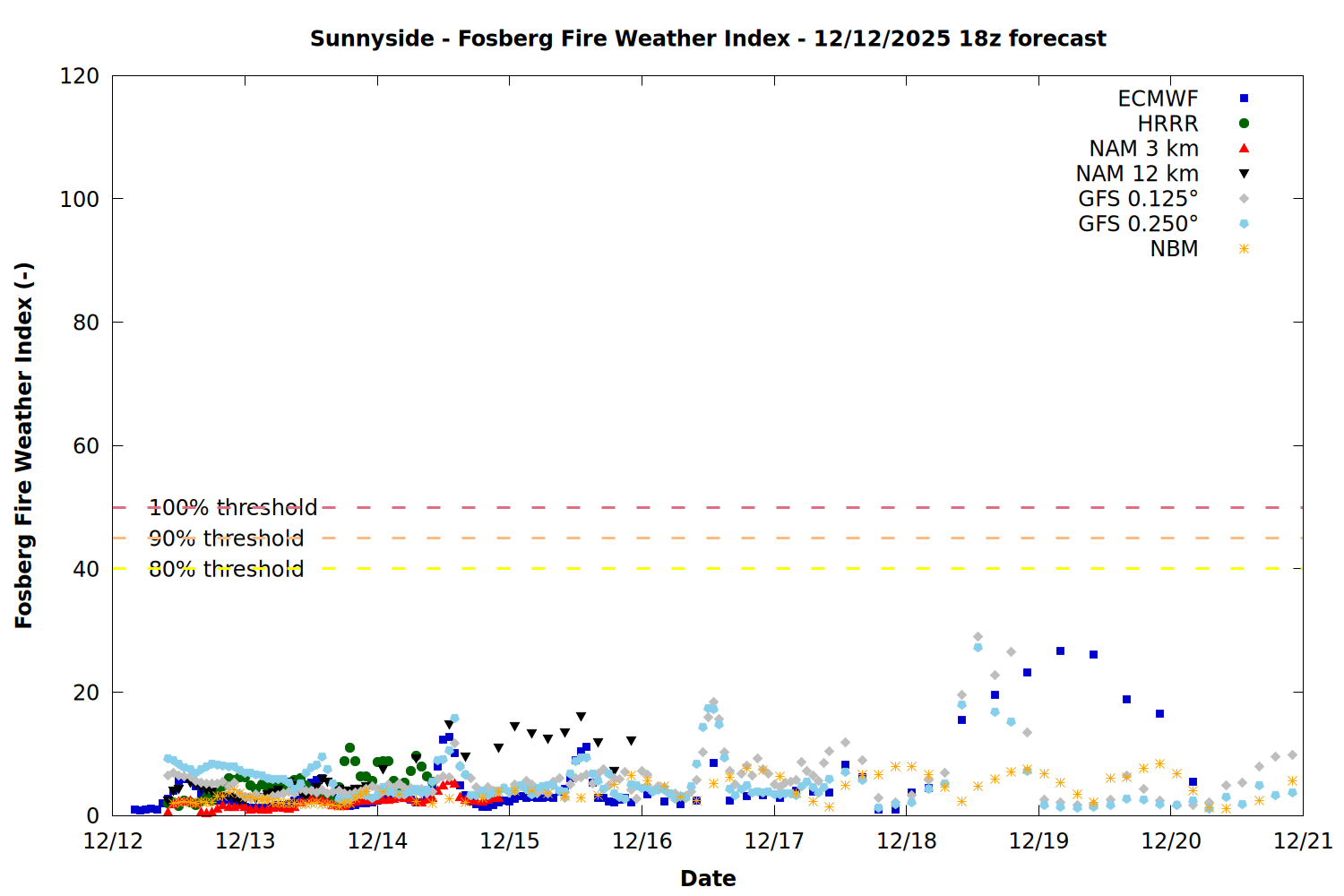Screen dimensions: 1344x896
Task: Click the GFS 0.250° light blue legend marker
Action: pyautogui.click(x=1244, y=224)
